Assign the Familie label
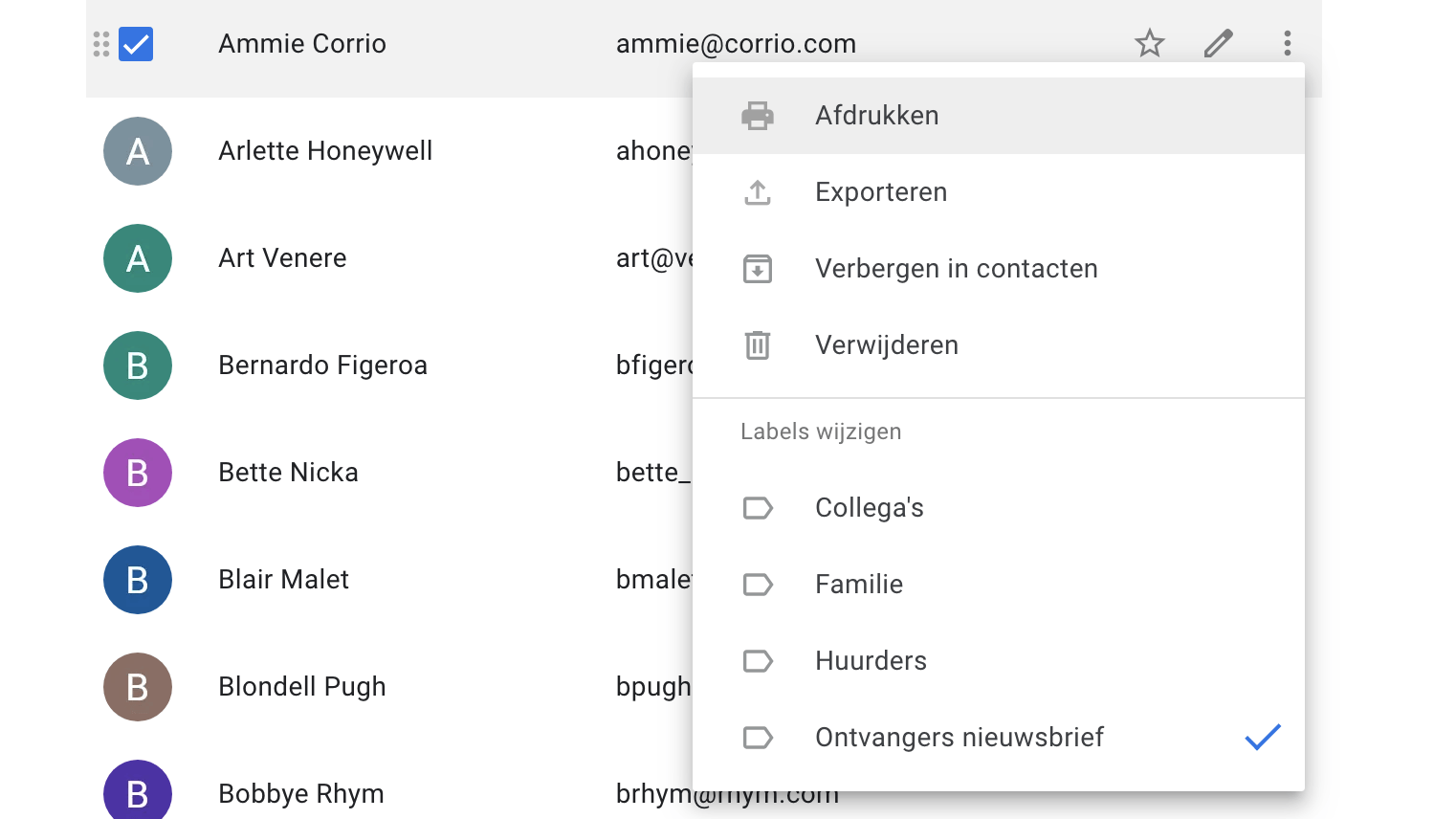Viewport: 1456px width, 819px height. pyautogui.click(x=858, y=585)
